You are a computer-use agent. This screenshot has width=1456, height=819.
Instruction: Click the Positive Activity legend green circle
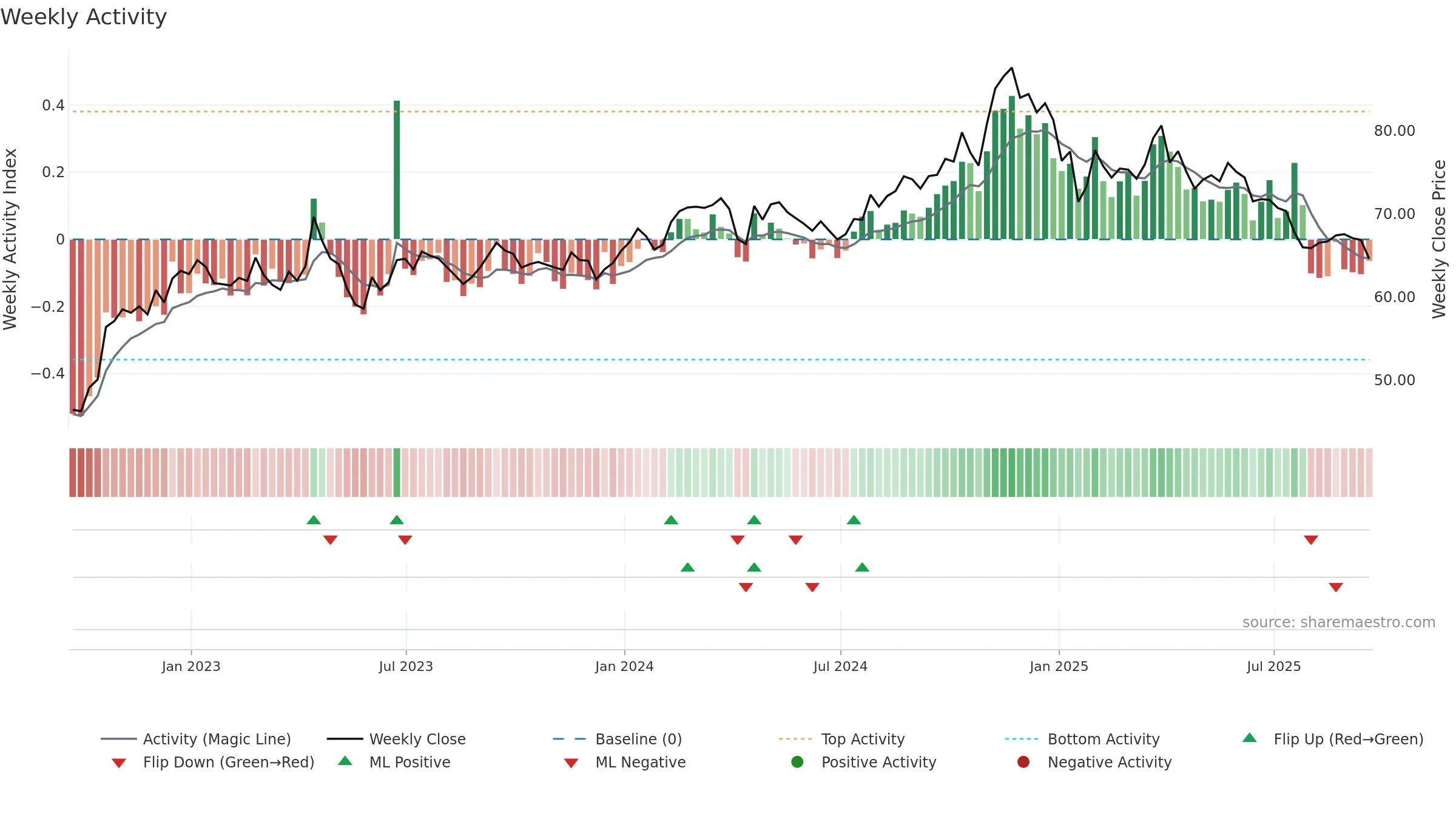(797, 761)
